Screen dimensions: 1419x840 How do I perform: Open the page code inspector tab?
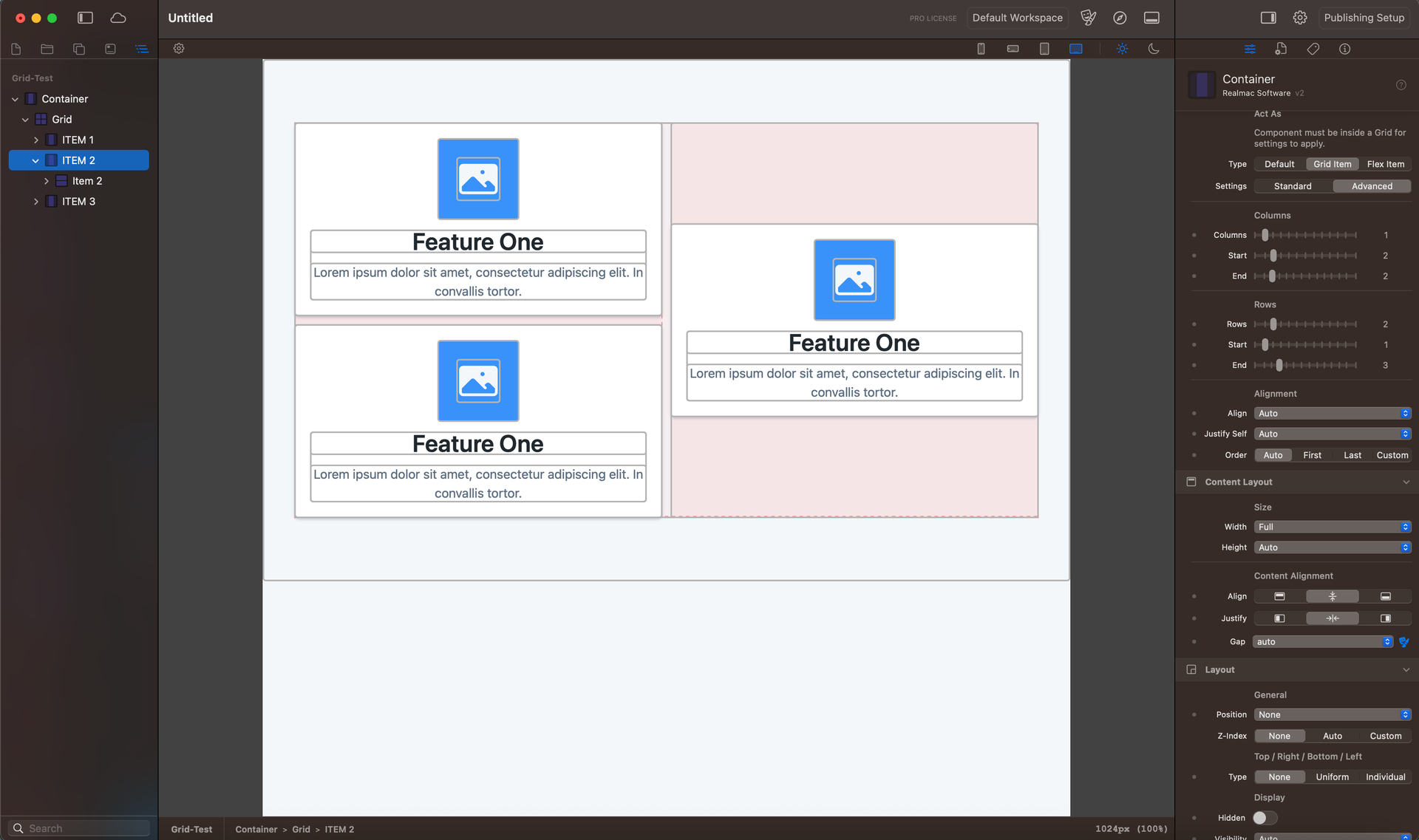coord(1281,49)
